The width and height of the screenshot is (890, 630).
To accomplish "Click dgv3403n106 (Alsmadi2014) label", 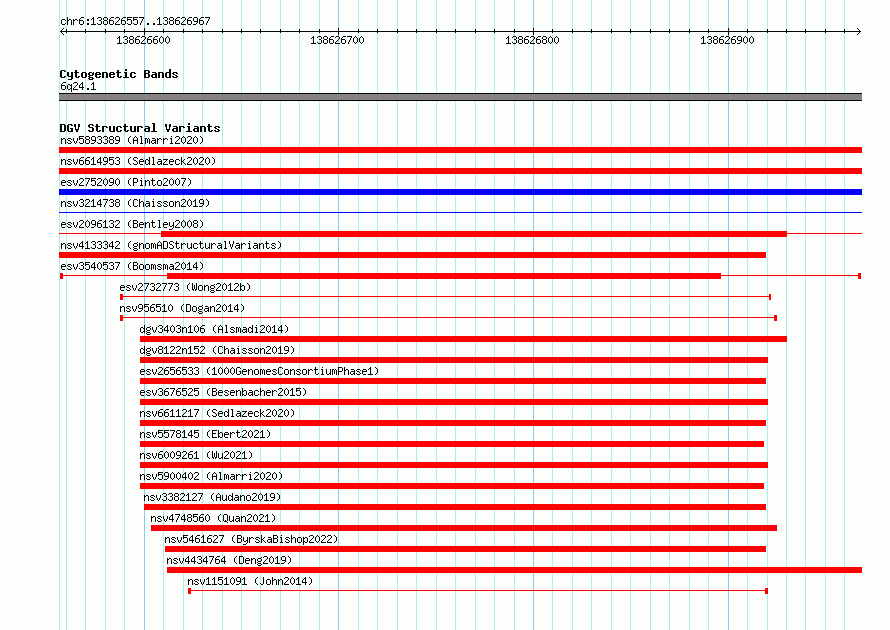I will (x=214, y=329).
